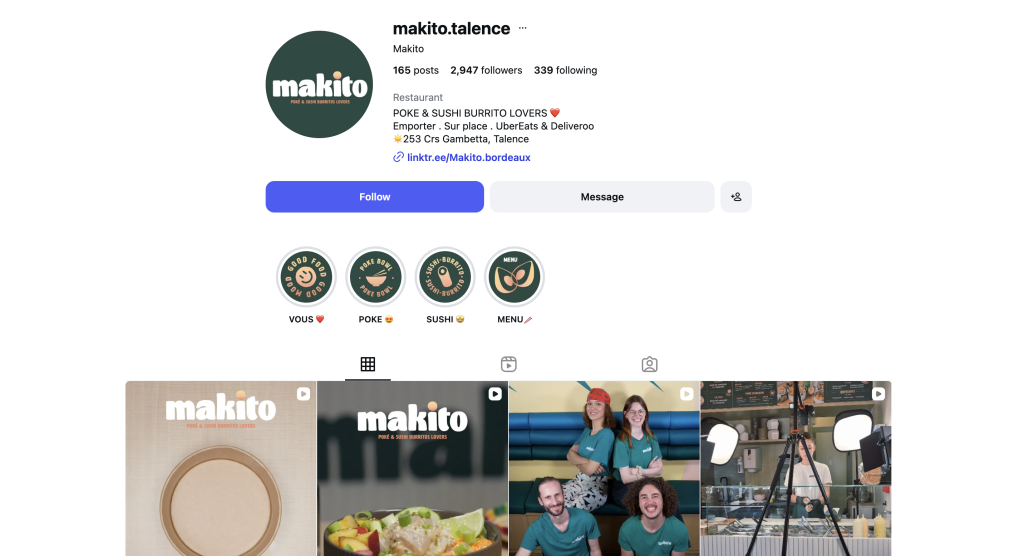Open the POKE story highlight
The height and width of the screenshot is (556, 1024).
pyautogui.click(x=376, y=277)
